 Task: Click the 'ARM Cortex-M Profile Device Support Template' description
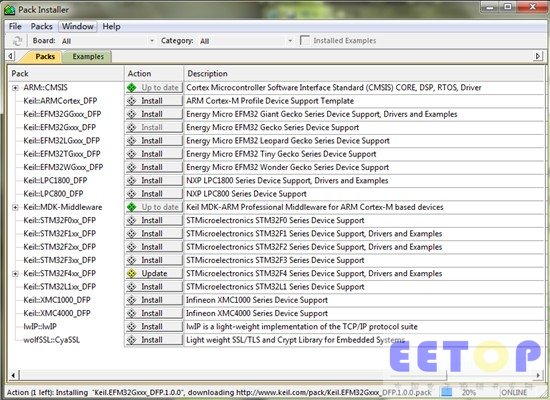(270, 101)
